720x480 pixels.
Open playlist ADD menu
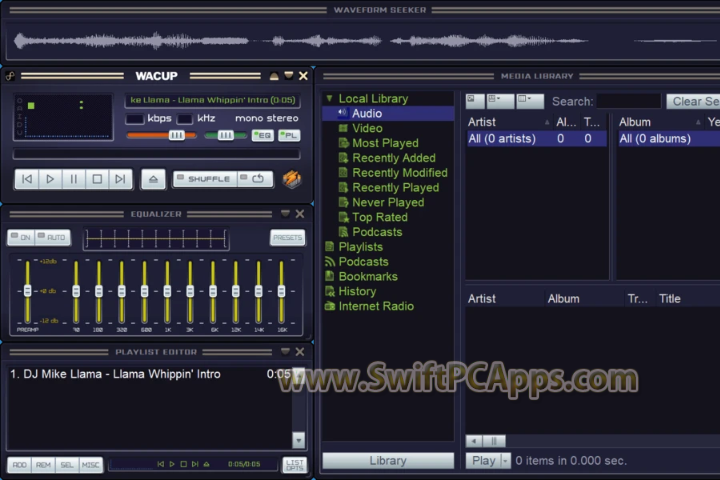(x=19, y=465)
